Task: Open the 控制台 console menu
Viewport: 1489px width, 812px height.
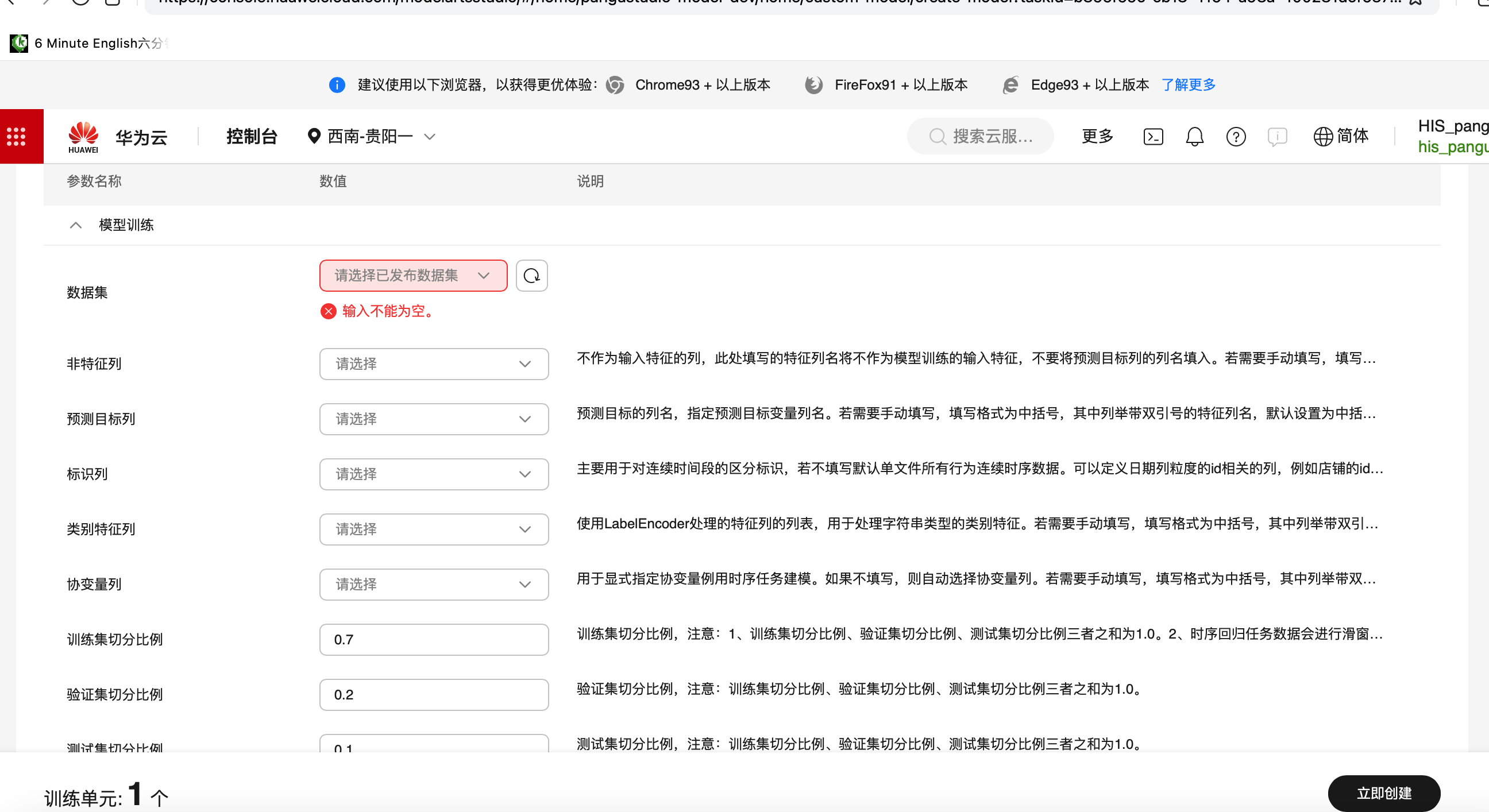Action: [252, 137]
